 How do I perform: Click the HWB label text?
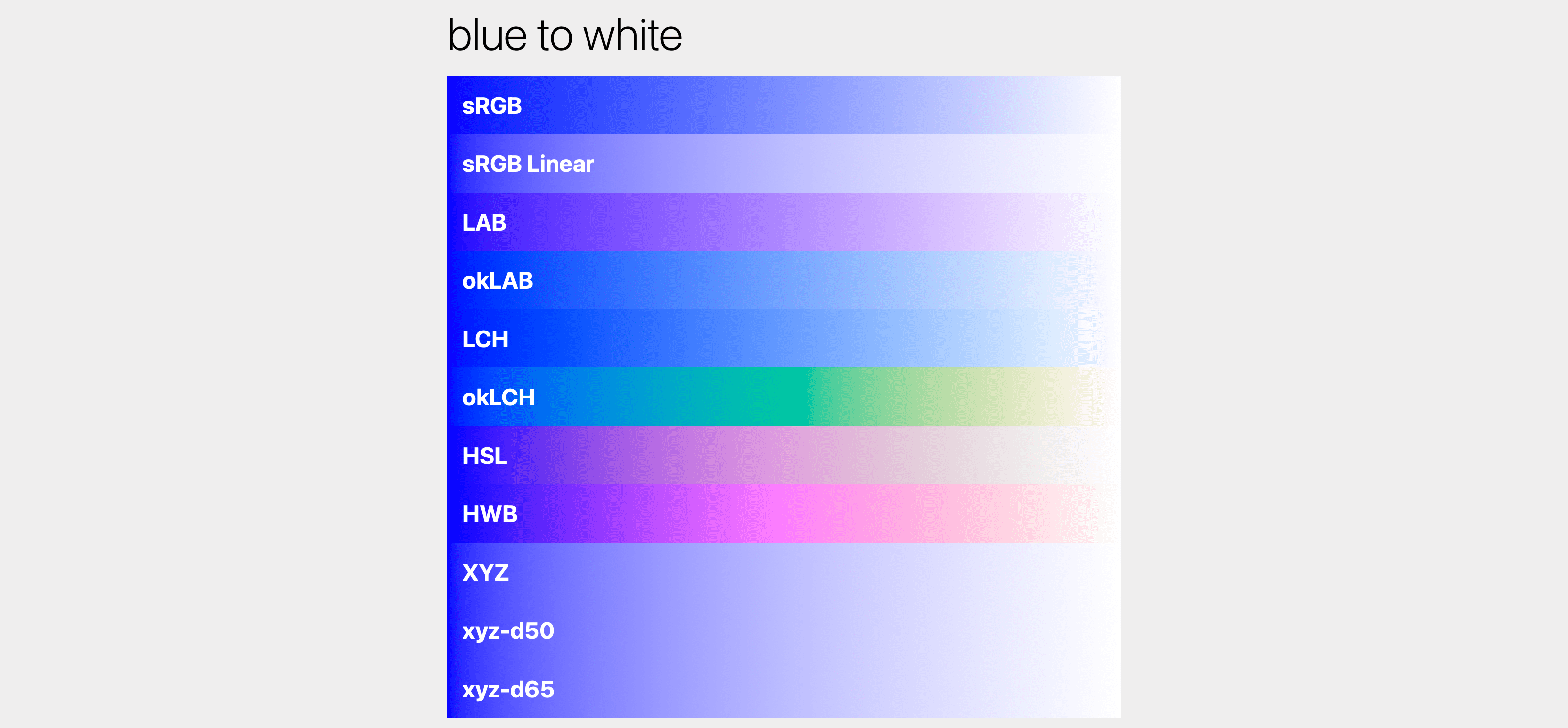click(x=490, y=514)
